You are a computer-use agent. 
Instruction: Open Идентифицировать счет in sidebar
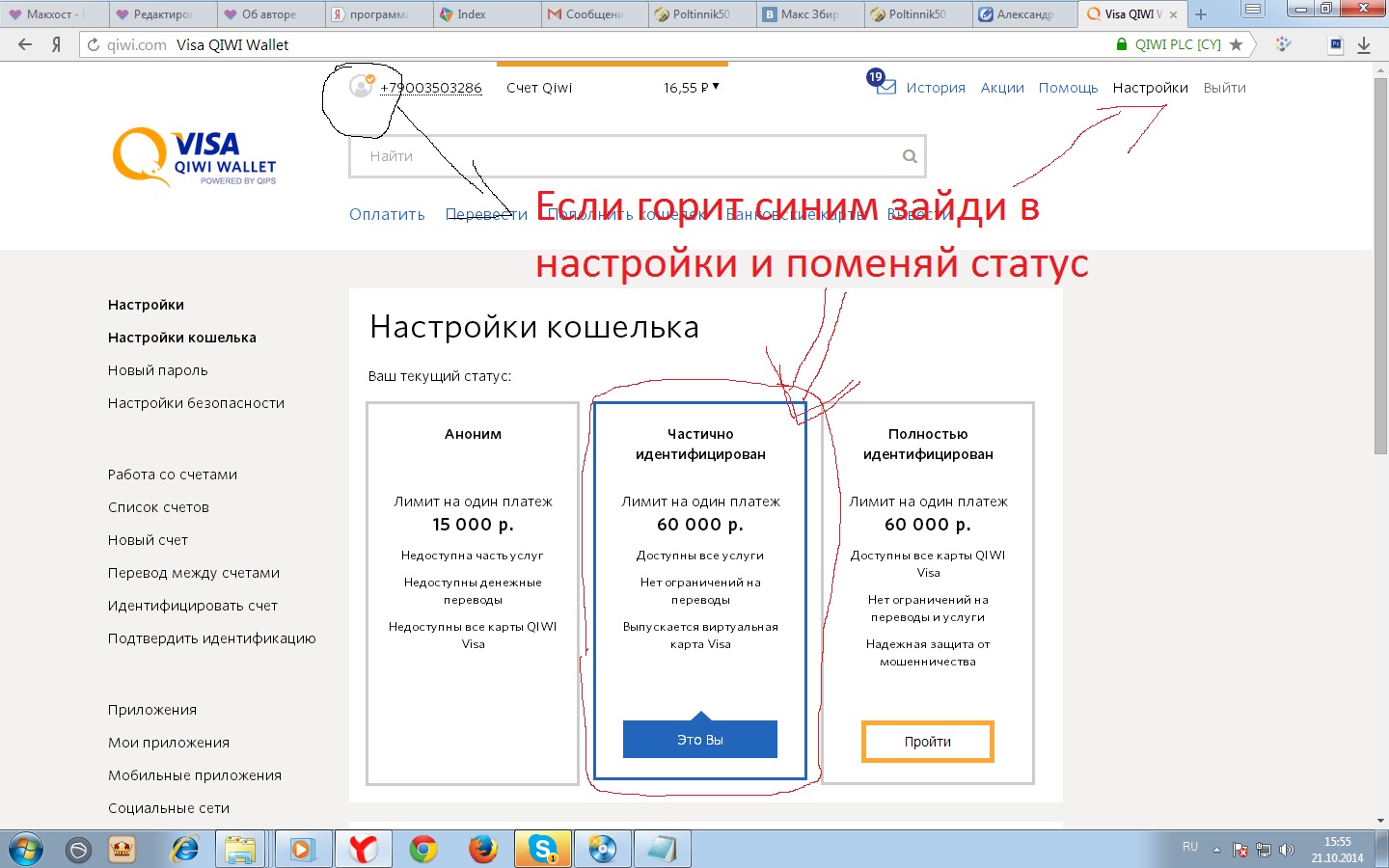point(193,606)
